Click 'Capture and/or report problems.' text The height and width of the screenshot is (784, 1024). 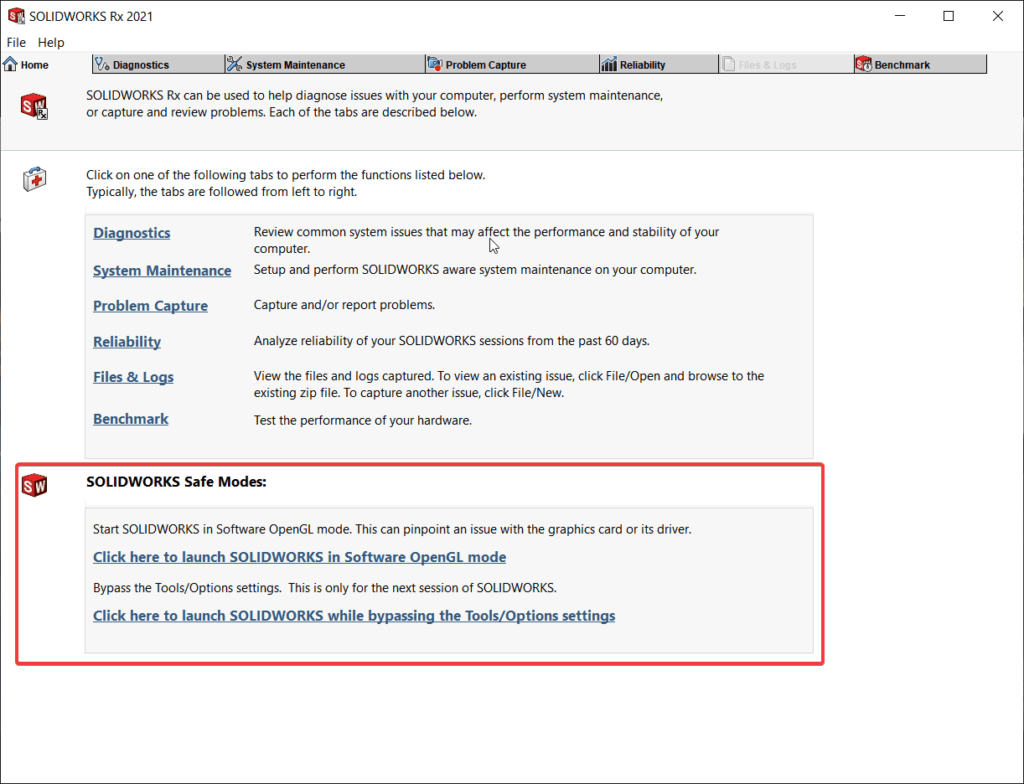pyautogui.click(x=344, y=305)
